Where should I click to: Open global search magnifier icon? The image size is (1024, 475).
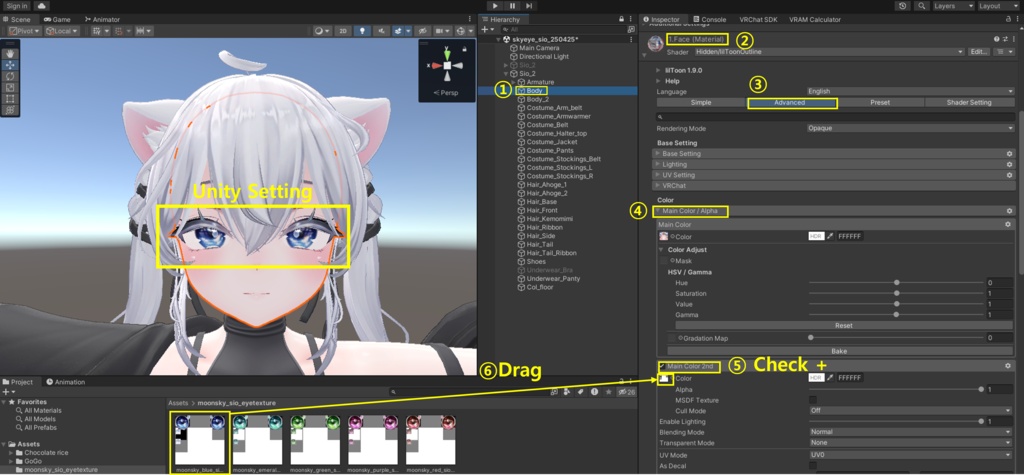tap(921, 6)
